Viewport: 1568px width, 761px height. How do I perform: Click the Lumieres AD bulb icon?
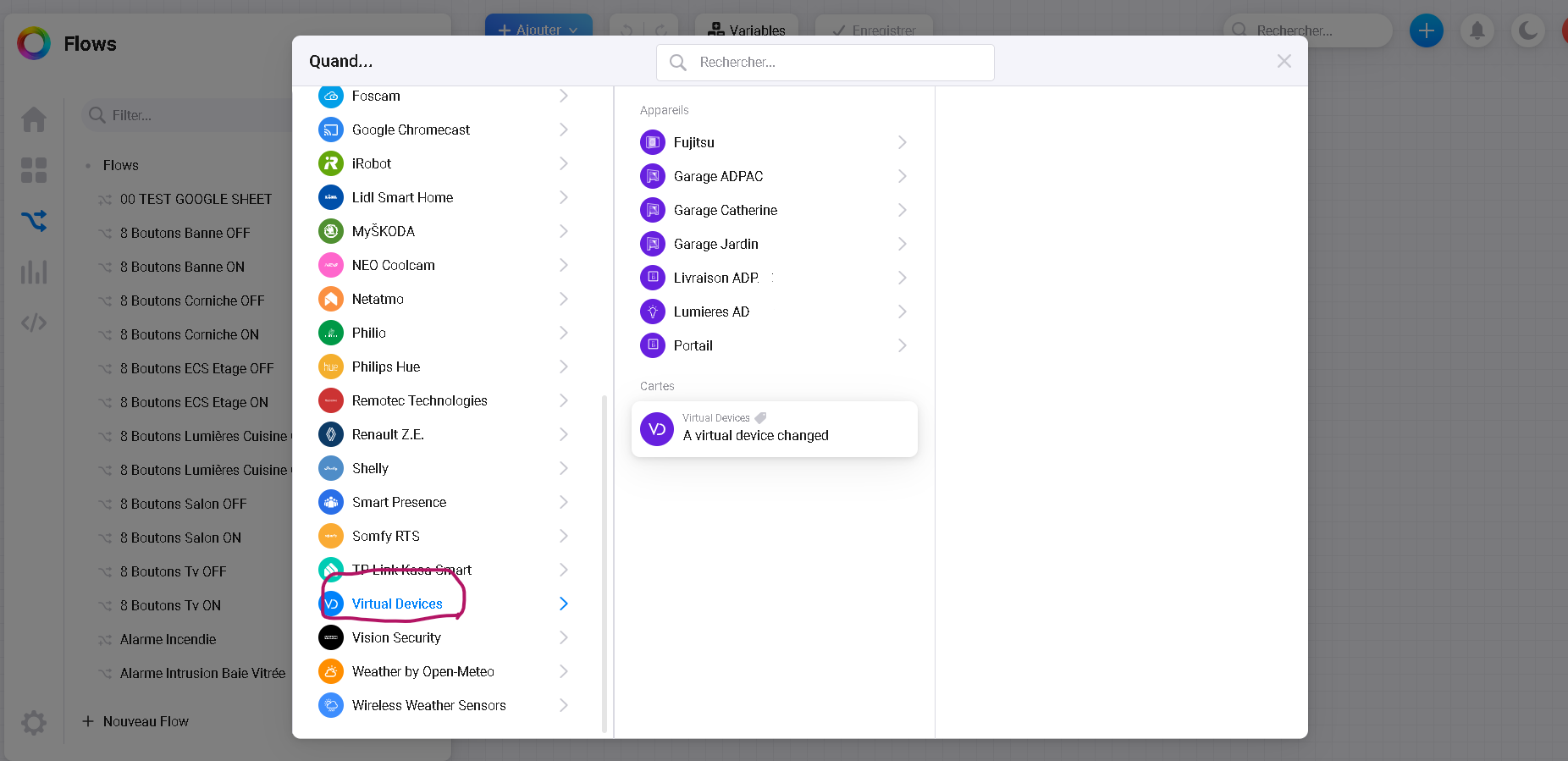653,312
